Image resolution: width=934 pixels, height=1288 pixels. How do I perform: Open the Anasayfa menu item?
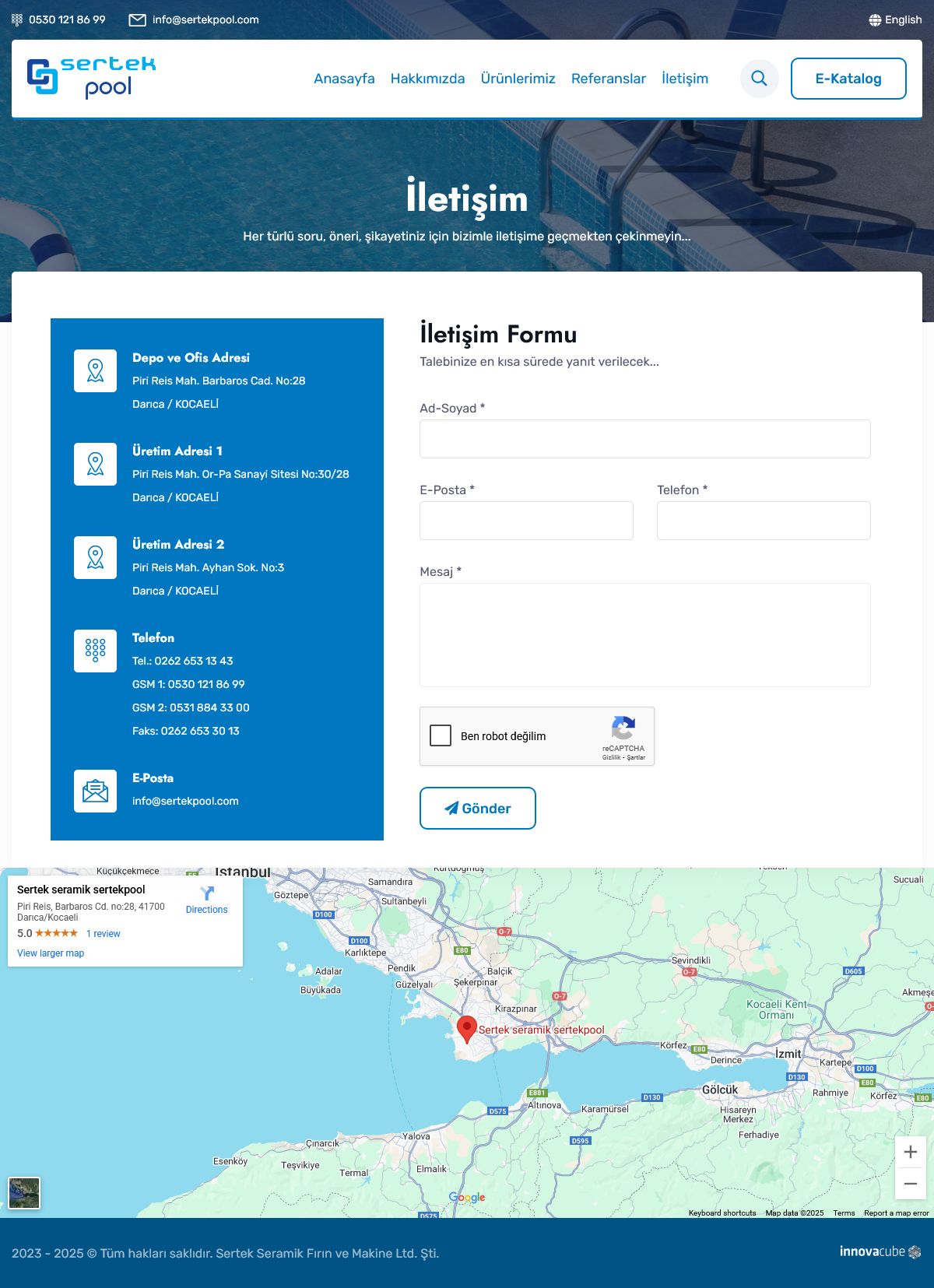(x=344, y=79)
